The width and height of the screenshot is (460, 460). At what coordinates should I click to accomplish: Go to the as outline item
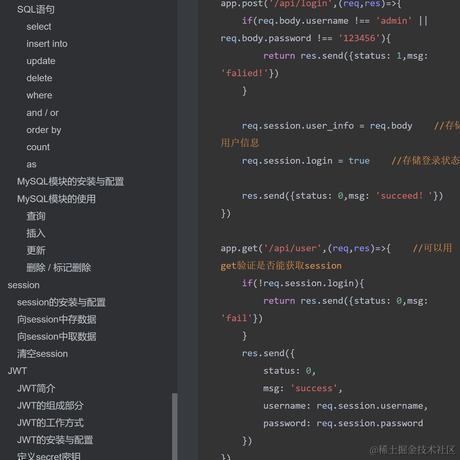(31, 164)
